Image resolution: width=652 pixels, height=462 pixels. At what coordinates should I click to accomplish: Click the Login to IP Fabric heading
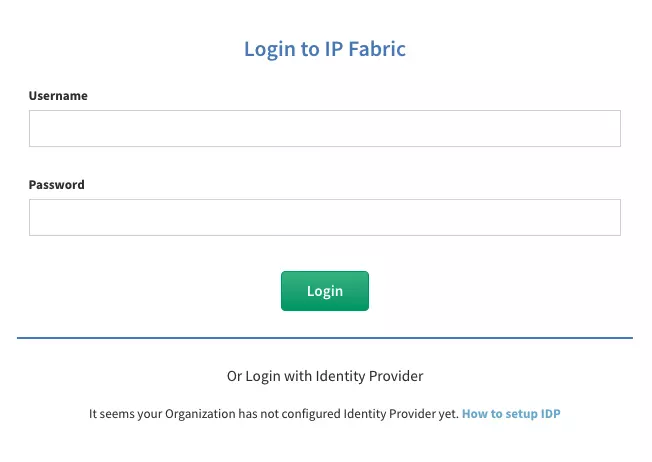tap(325, 48)
